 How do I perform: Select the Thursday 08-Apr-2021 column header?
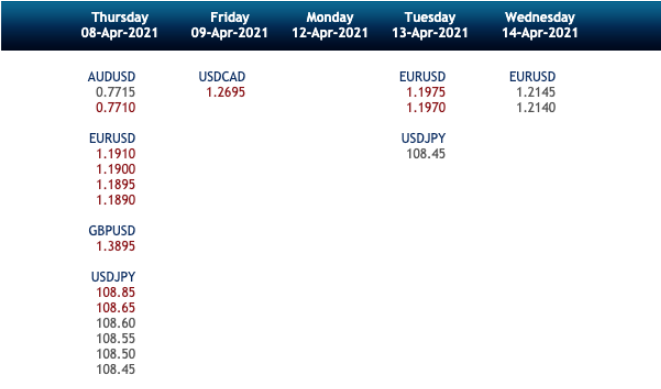[x=119, y=25]
